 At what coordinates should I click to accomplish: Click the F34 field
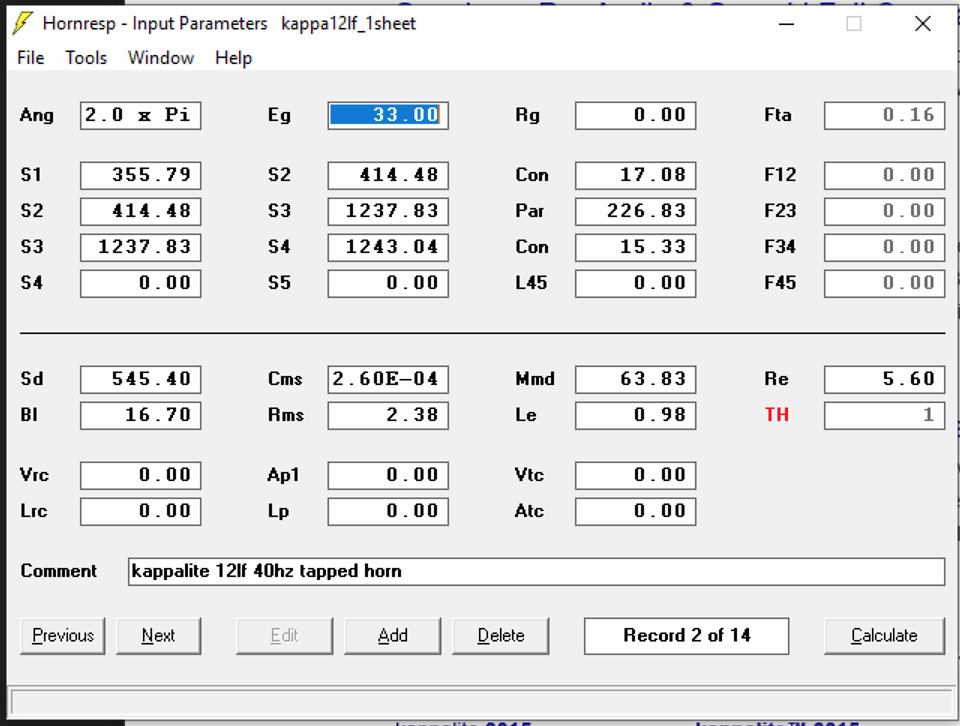coord(885,247)
